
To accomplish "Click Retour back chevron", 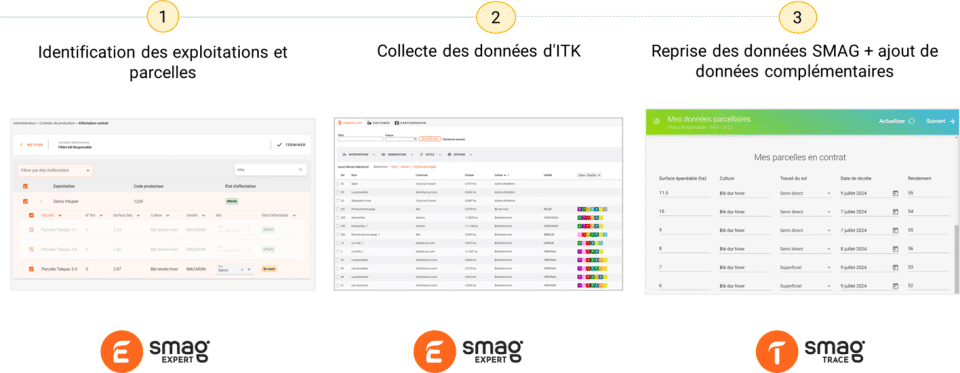I will point(21,145).
